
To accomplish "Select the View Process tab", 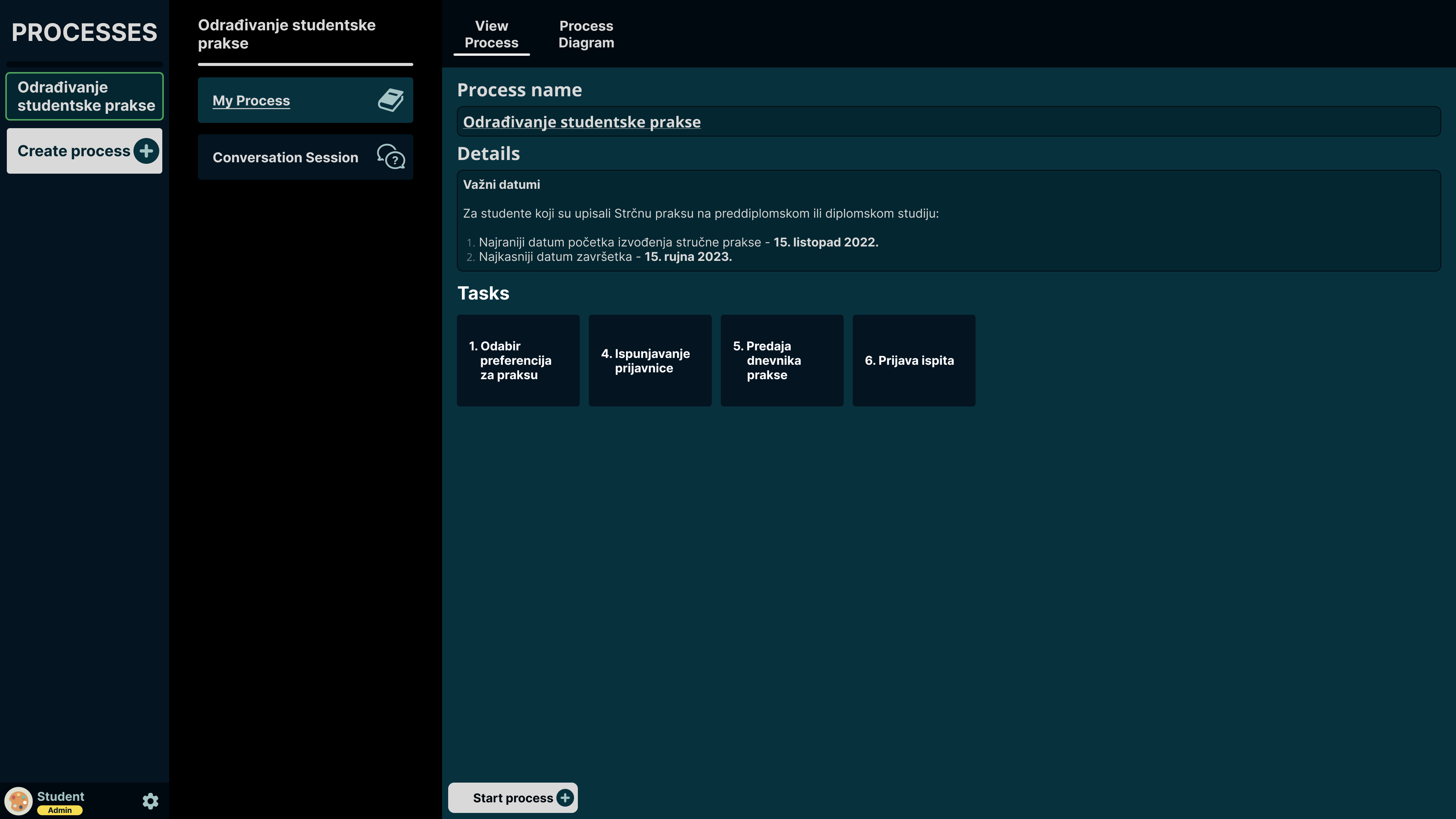I will pos(491,35).
